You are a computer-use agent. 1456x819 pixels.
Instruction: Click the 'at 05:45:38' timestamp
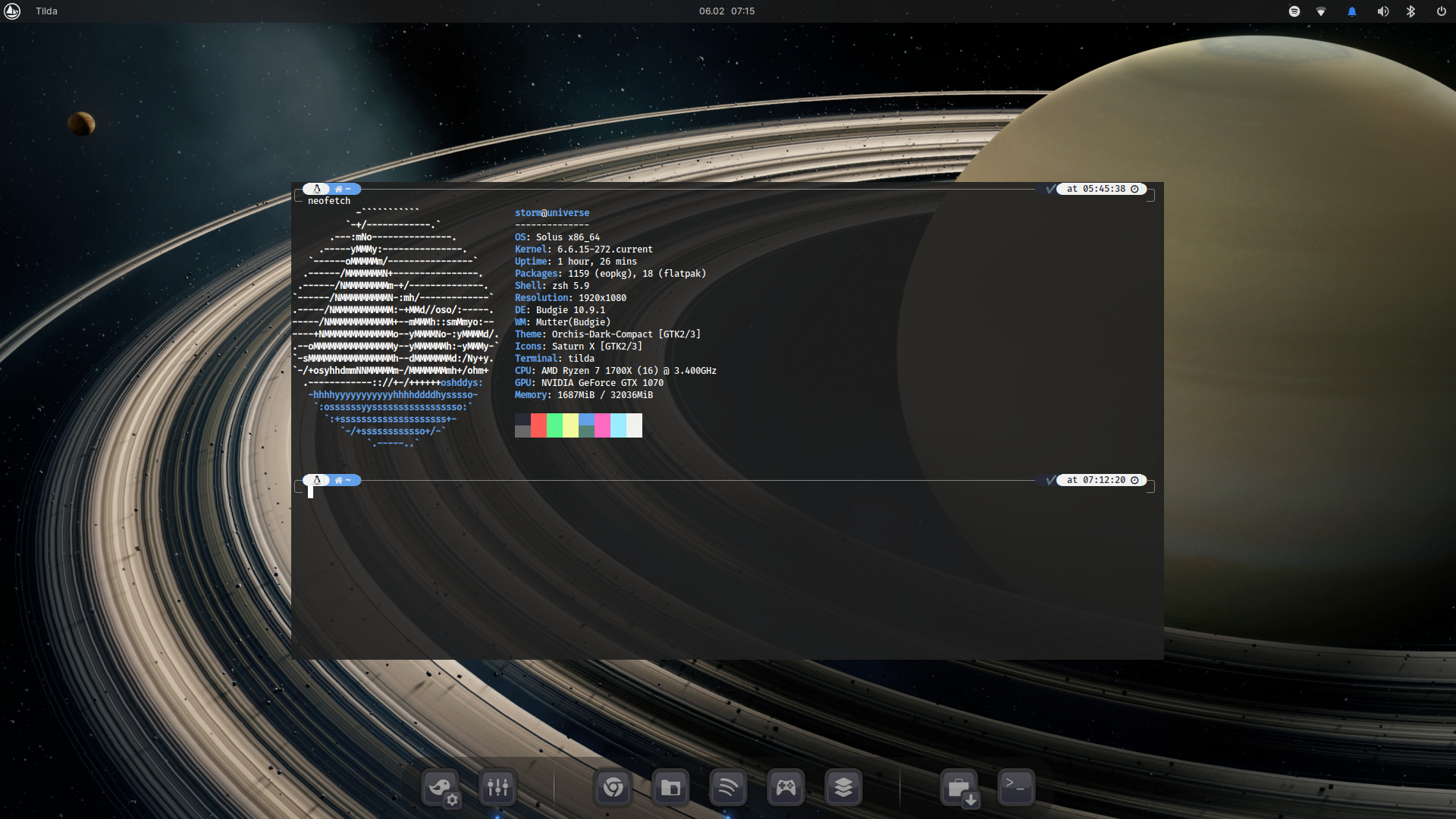(1096, 189)
